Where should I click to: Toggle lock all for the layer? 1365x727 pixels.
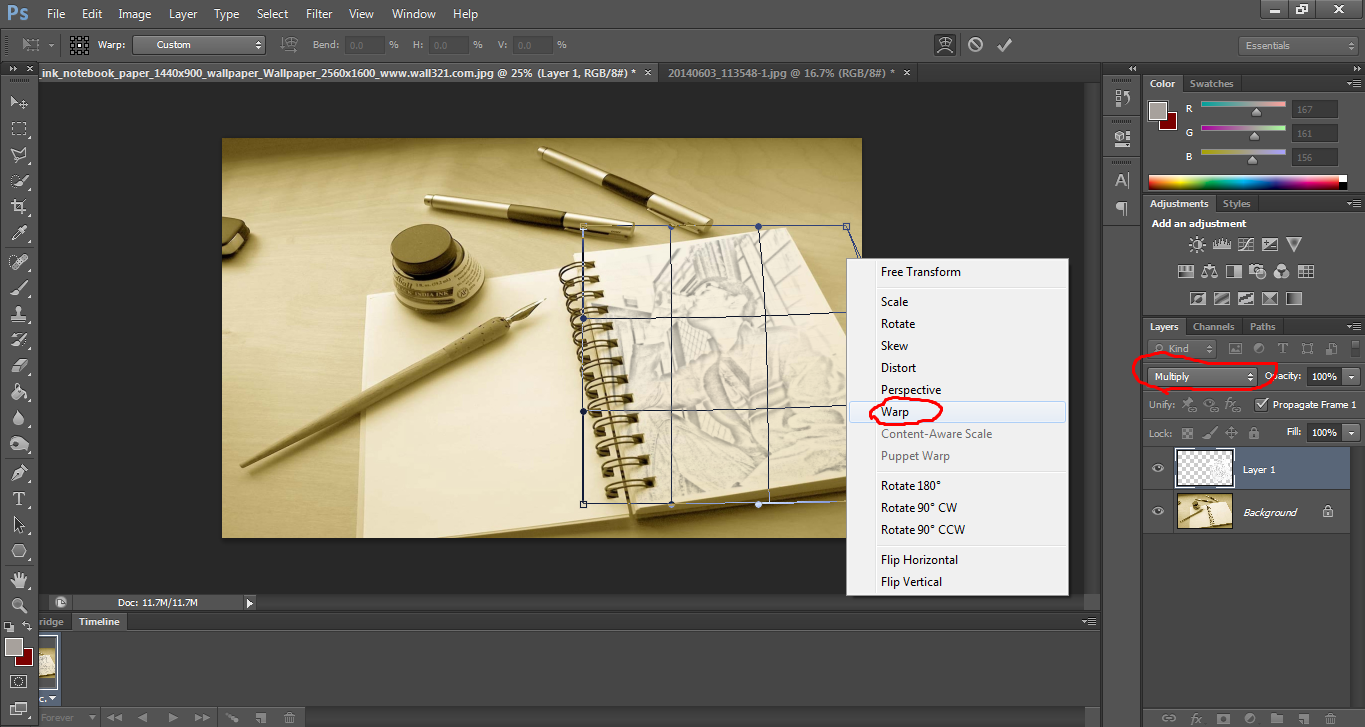point(1254,433)
